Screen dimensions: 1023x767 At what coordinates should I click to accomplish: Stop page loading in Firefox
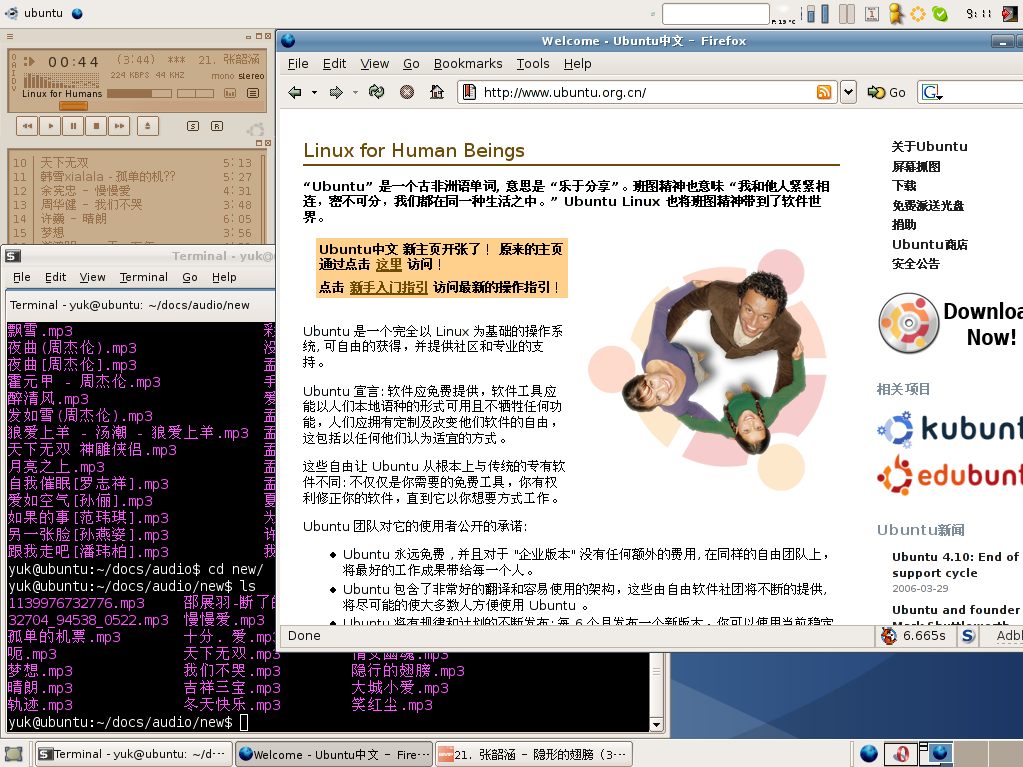coord(407,92)
